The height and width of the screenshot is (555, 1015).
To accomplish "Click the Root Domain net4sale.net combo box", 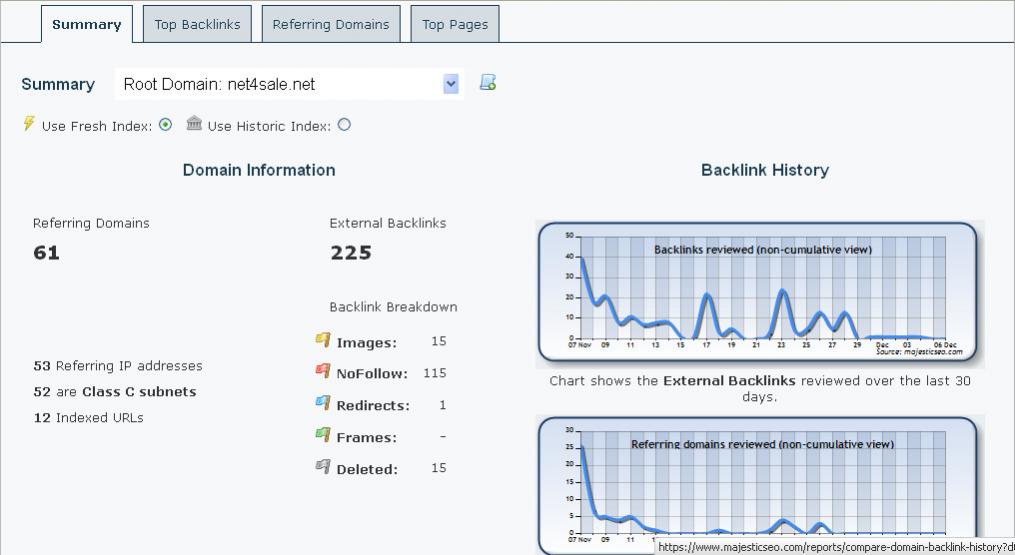I will pyautogui.click(x=289, y=84).
